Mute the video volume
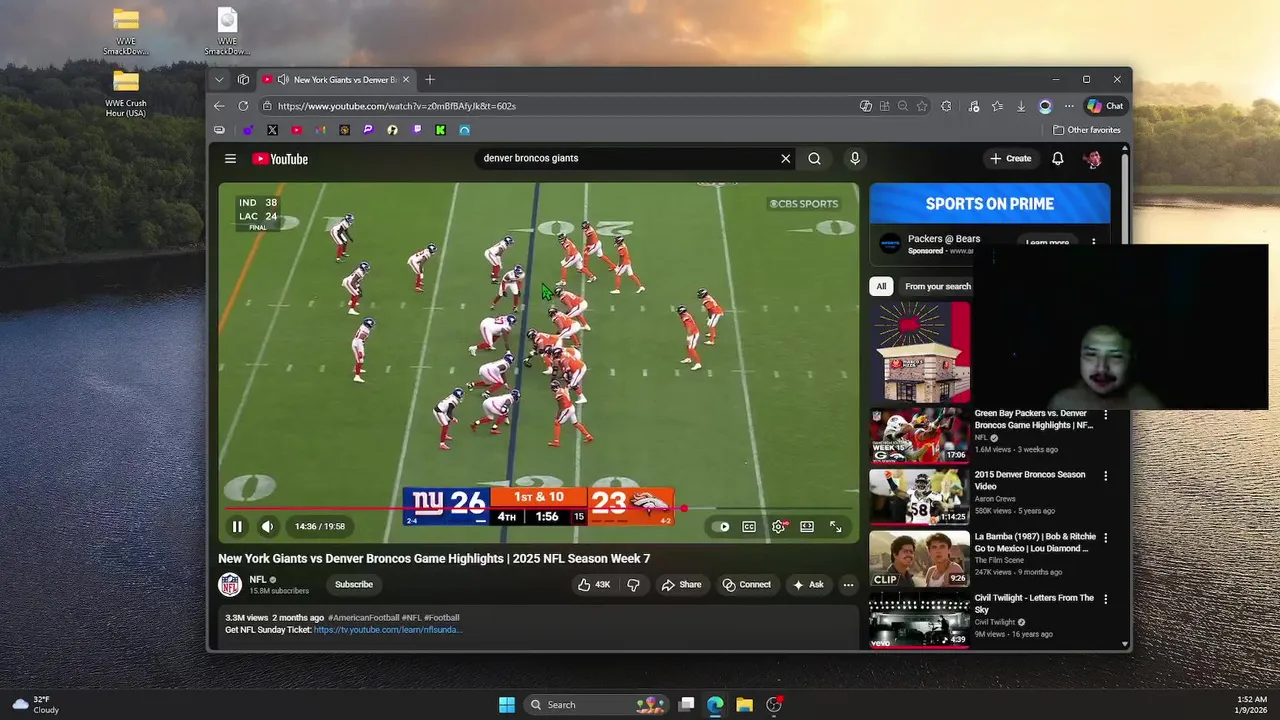The width and height of the screenshot is (1280, 720). click(267, 526)
